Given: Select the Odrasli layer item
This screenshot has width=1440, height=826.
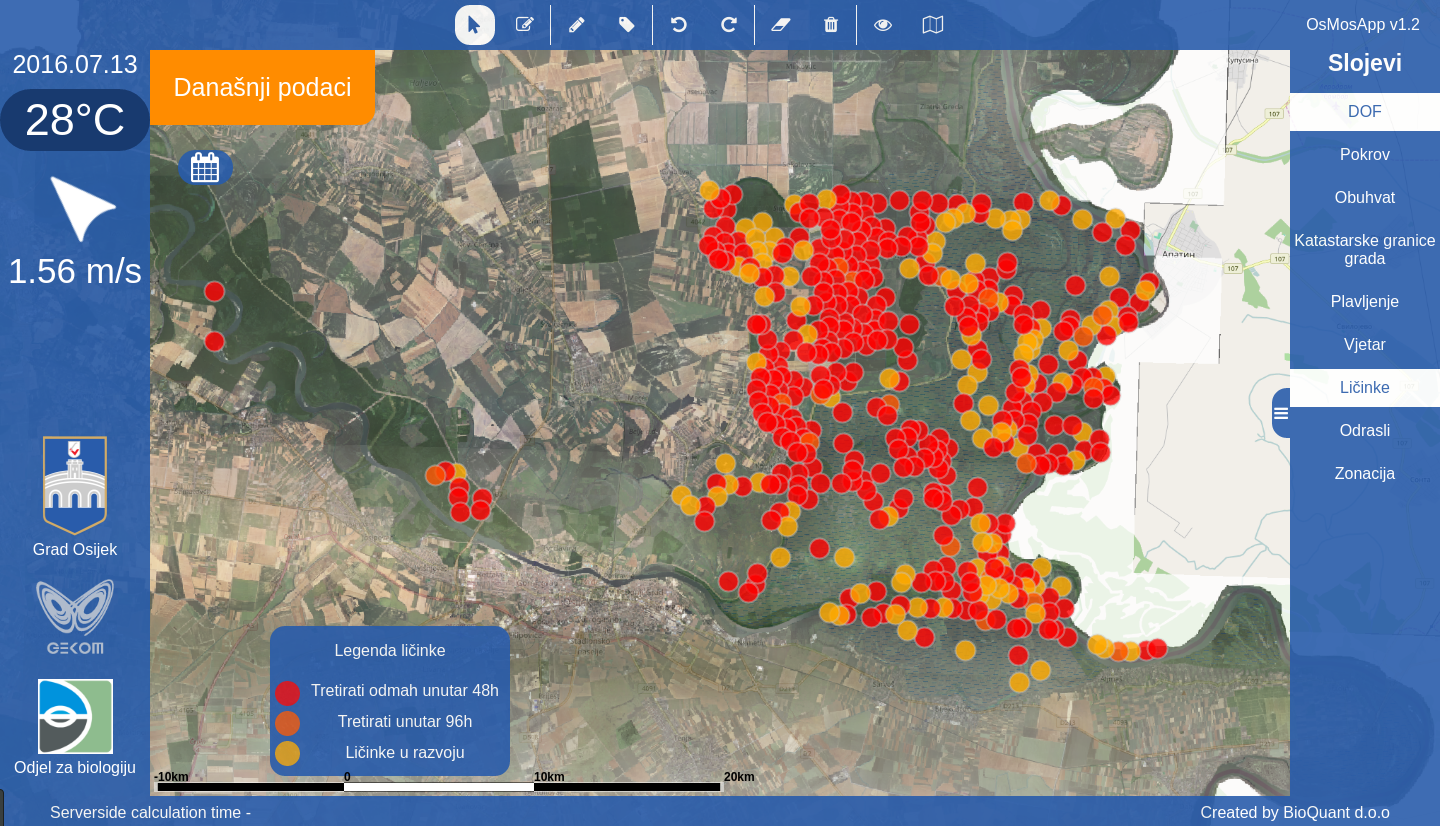Looking at the screenshot, I should [1364, 431].
